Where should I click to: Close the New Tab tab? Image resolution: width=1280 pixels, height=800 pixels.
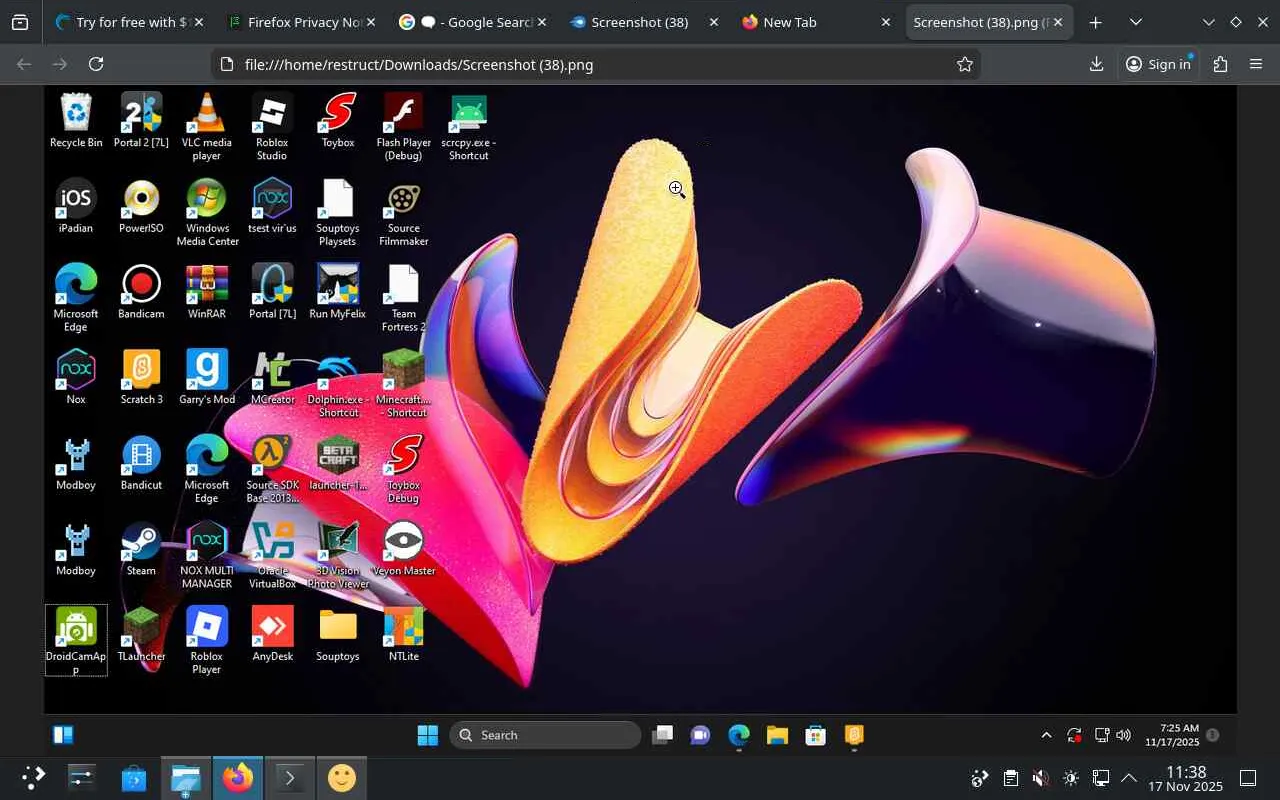coord(885,22)
